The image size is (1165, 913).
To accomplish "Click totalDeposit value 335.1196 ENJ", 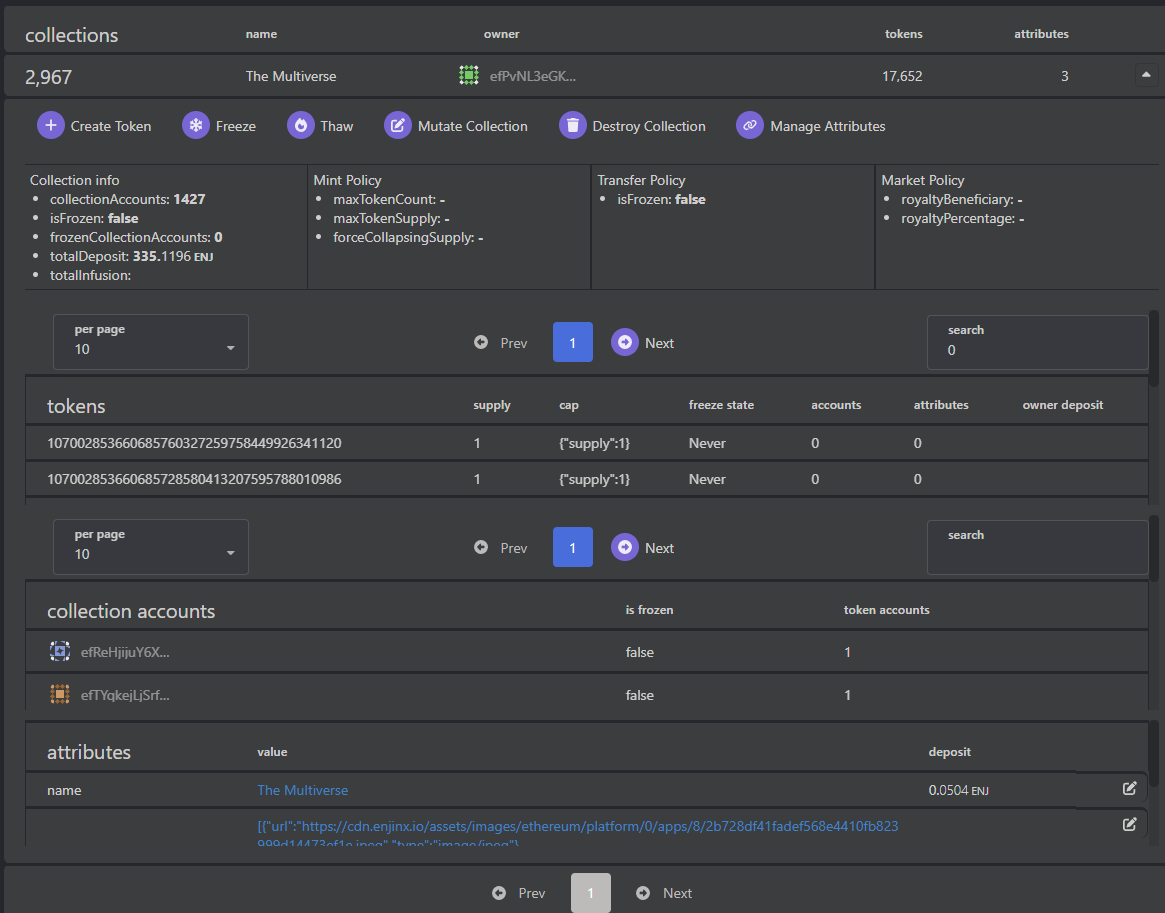I will [x=173, y=256].
